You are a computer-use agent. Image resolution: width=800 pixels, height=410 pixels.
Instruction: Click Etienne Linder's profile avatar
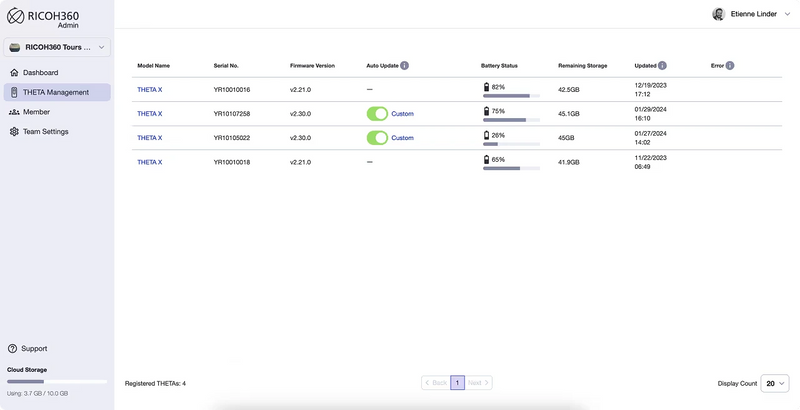coord(718,14)
